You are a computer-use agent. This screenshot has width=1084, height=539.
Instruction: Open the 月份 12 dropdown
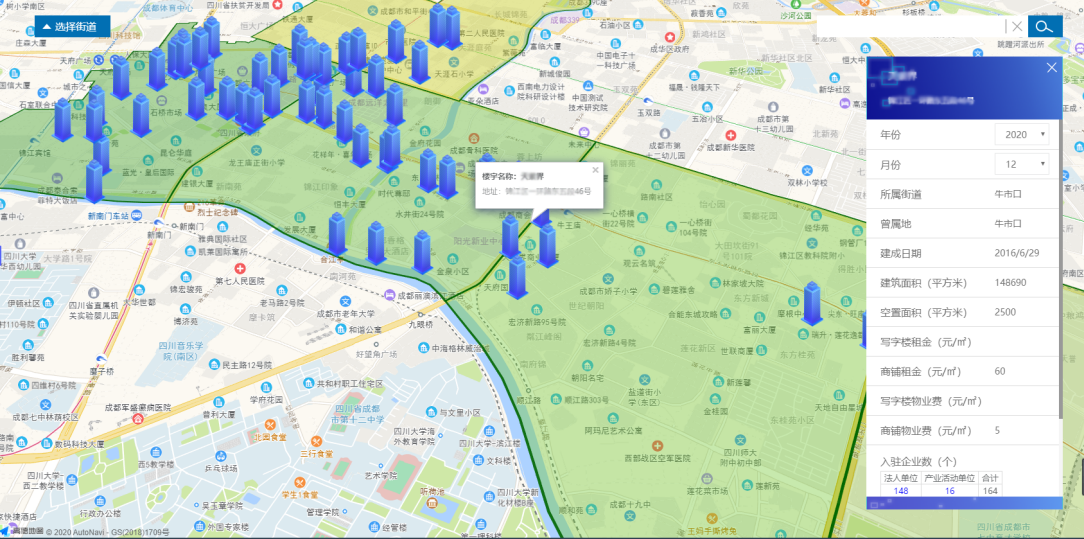tap(1021, 164)
